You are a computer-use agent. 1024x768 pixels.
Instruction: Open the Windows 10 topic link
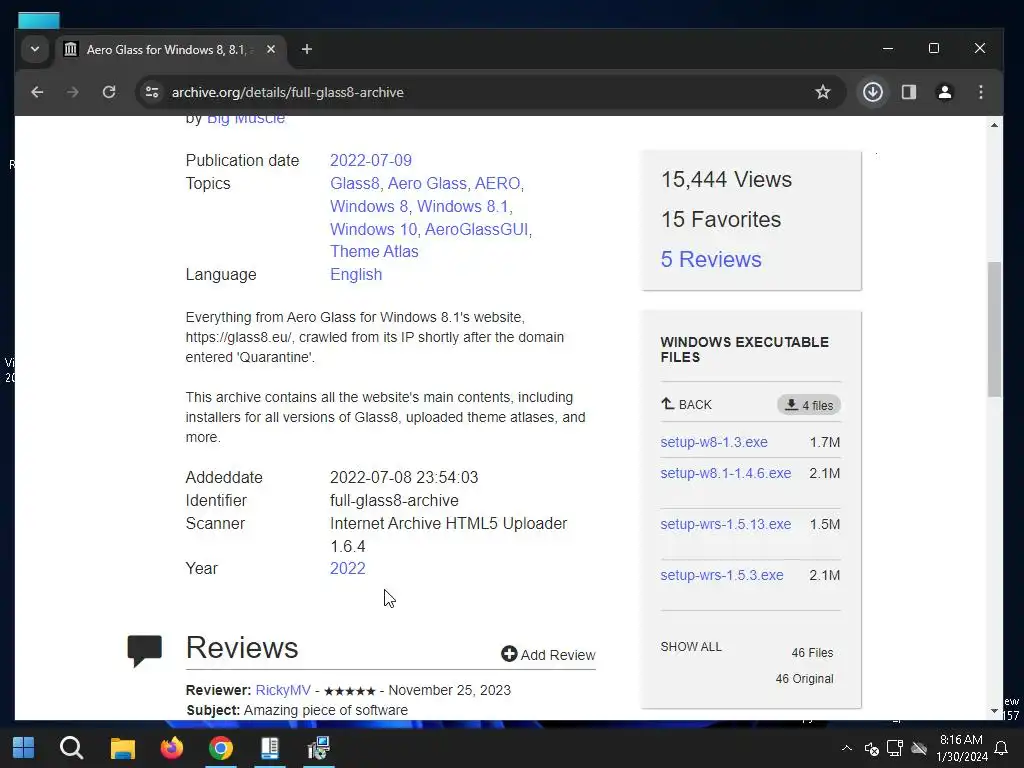pos(373,230)
